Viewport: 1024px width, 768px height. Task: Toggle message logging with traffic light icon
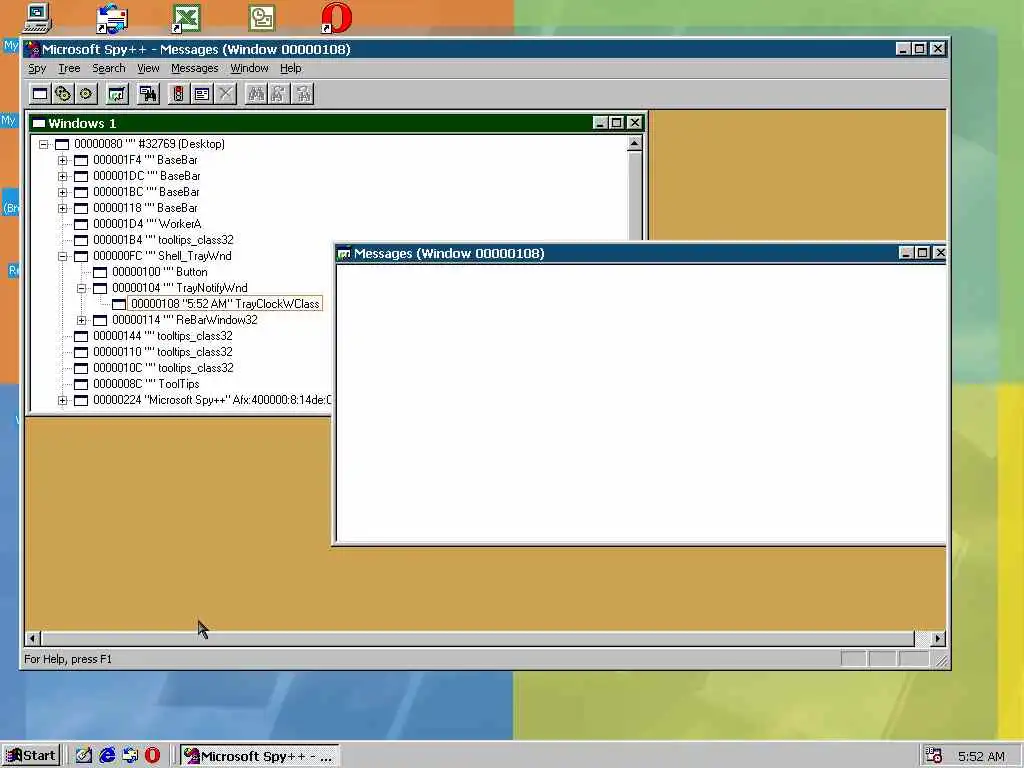pyautogui.click(x=178, y=94)
